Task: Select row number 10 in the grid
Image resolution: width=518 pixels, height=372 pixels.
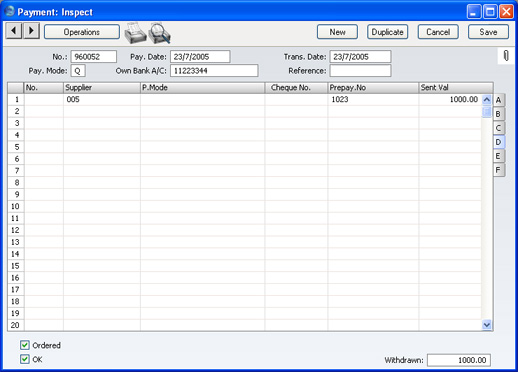Action: [16, 206]
